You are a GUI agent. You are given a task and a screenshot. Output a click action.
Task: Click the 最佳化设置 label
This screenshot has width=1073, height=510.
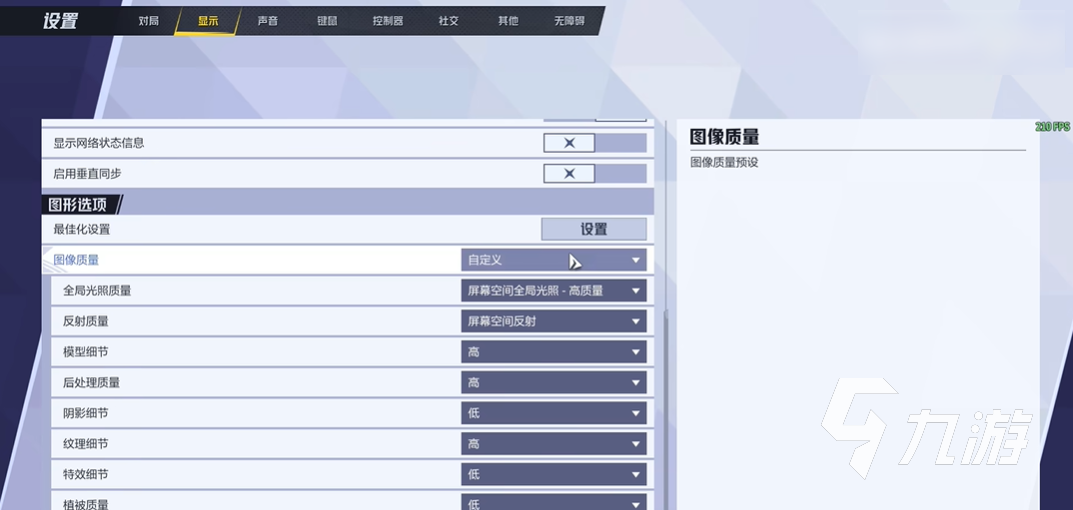[x=81, y=229]
